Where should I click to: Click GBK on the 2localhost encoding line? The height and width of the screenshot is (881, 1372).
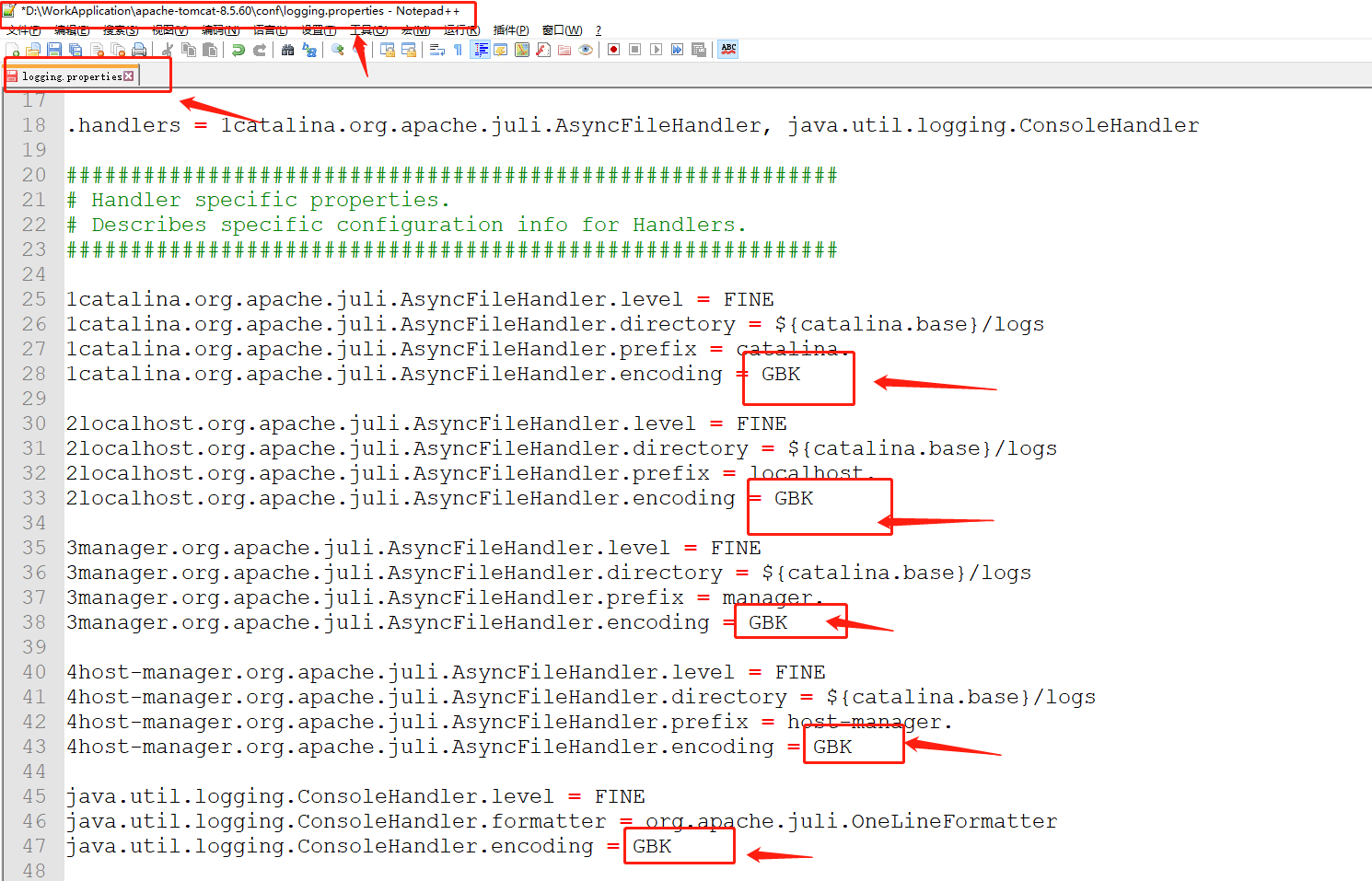[794, 498]
